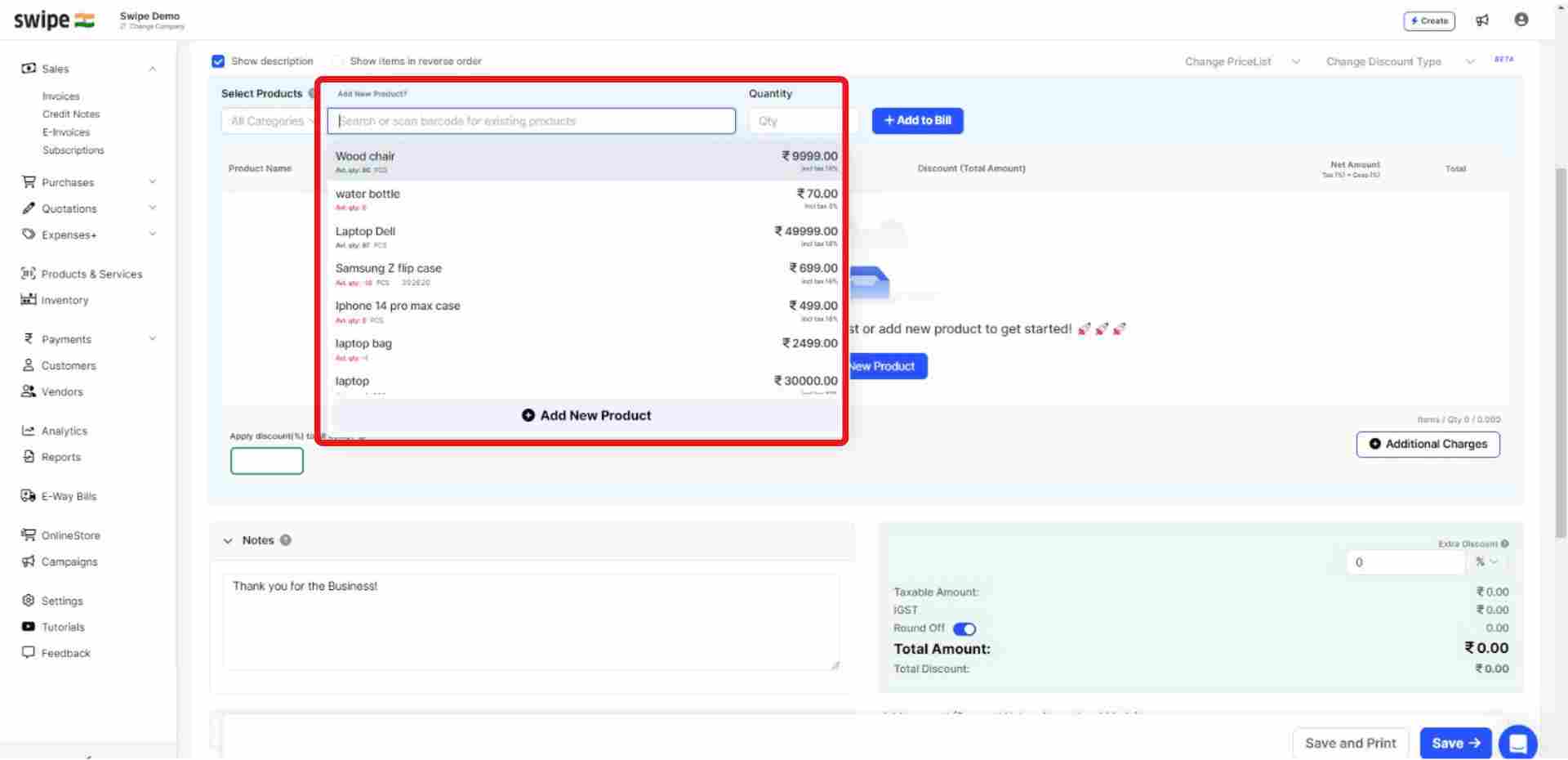Image resolution: width=1568 pixels, height=760 pixels.
Task: Open the Sales section icon
Action: point(29,69)
